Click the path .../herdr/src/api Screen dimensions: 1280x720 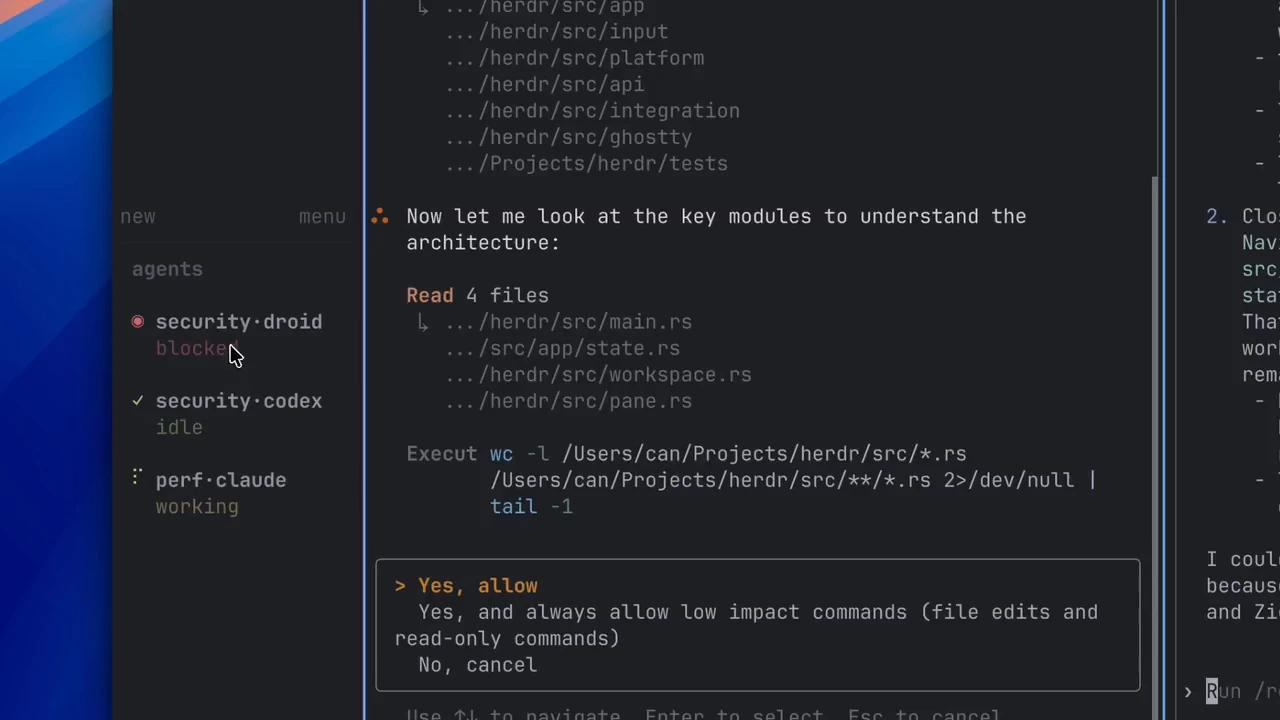point(544,85)
